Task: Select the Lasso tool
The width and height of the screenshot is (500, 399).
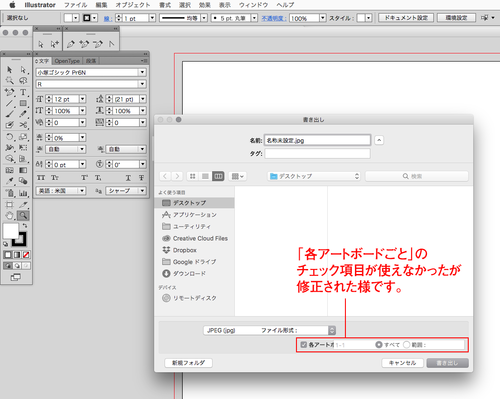Action: (x=23, y=81)
